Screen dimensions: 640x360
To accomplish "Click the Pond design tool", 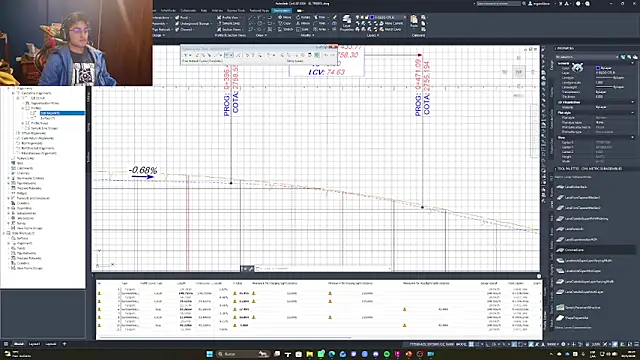I will tap(182, 18).
